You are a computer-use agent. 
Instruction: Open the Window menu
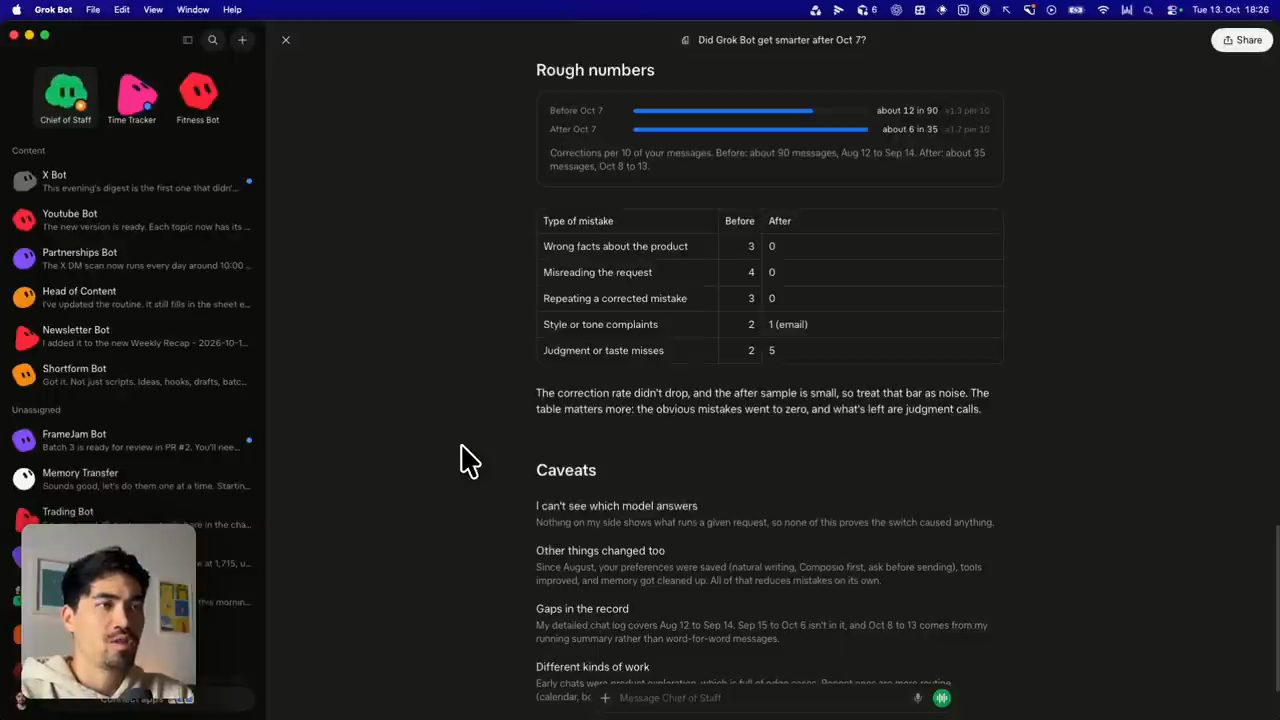click(193, 9)
